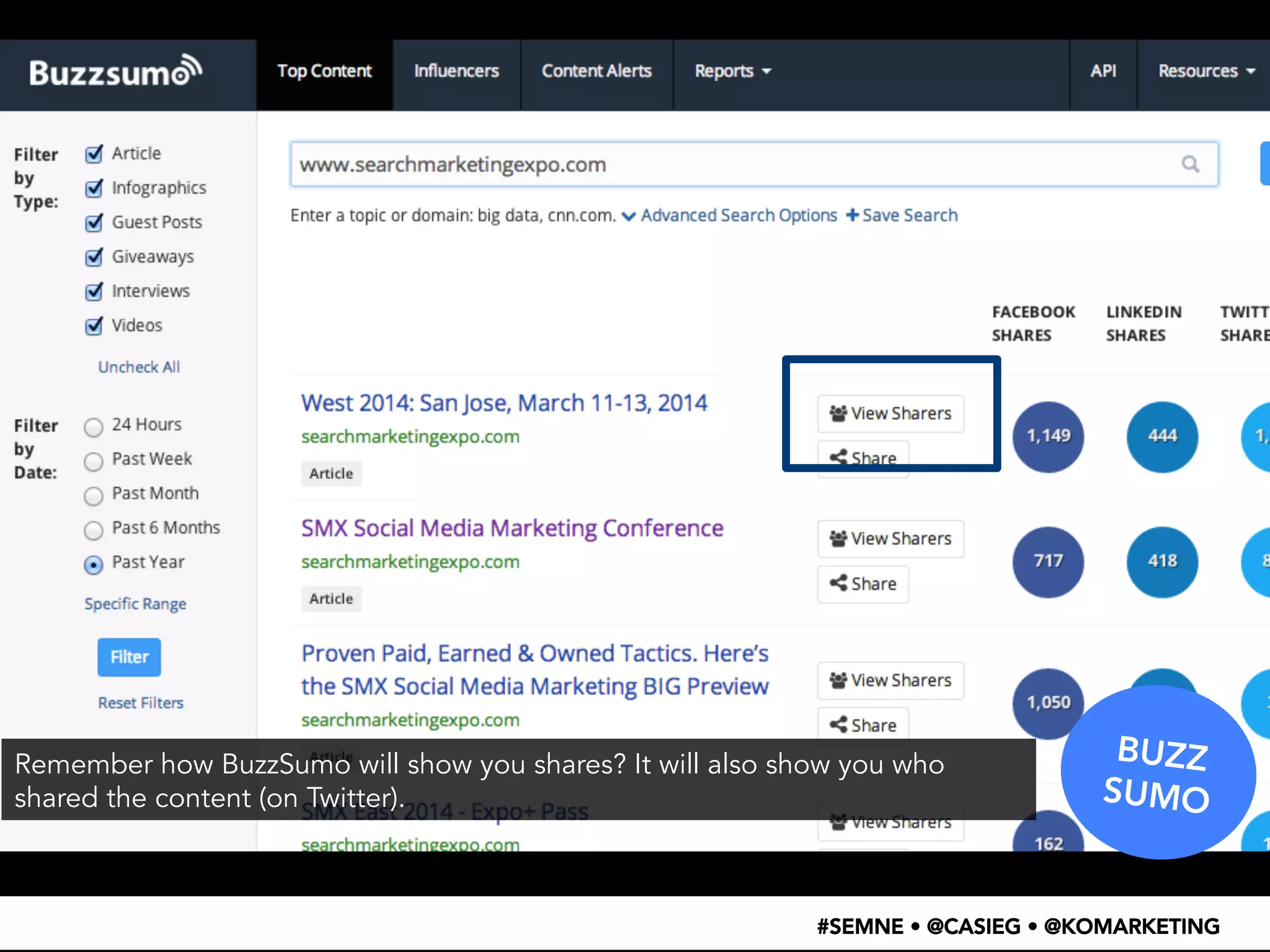Select the Past Month date filter
This screenshot has width=1270, height=952.
94,496
